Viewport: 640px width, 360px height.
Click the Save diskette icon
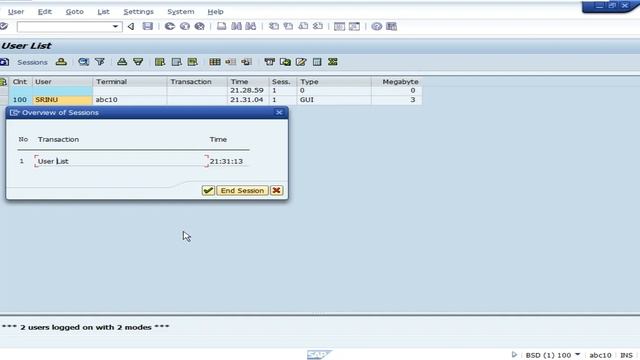[x=147, y=27]
